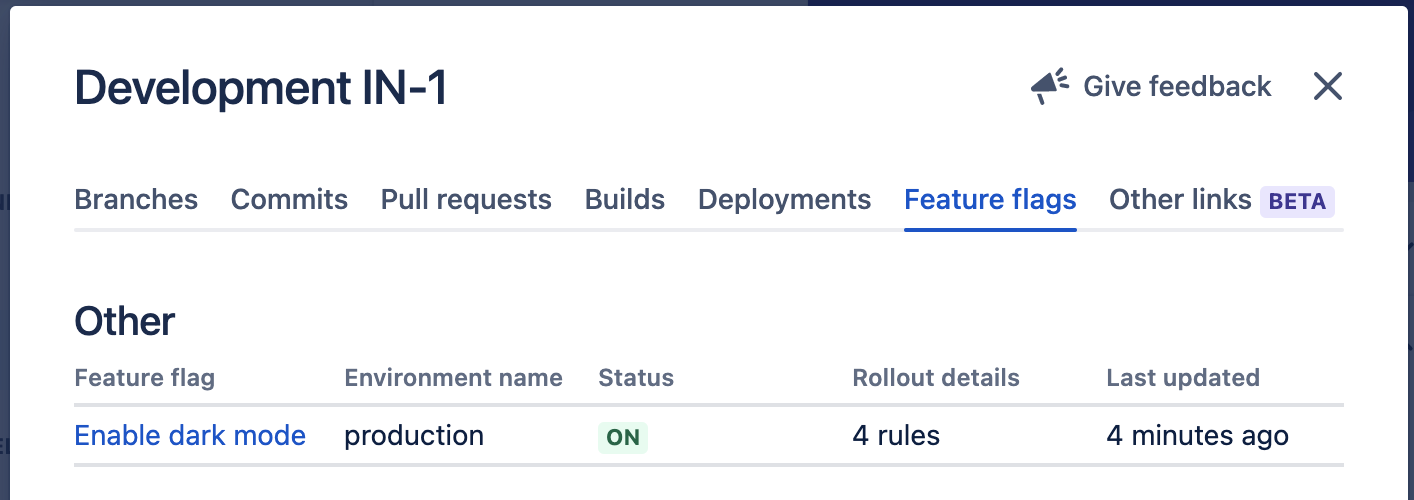Select the Builds tab
Viewport: 1414px width, 500px height.
click(x=625, y=200)
